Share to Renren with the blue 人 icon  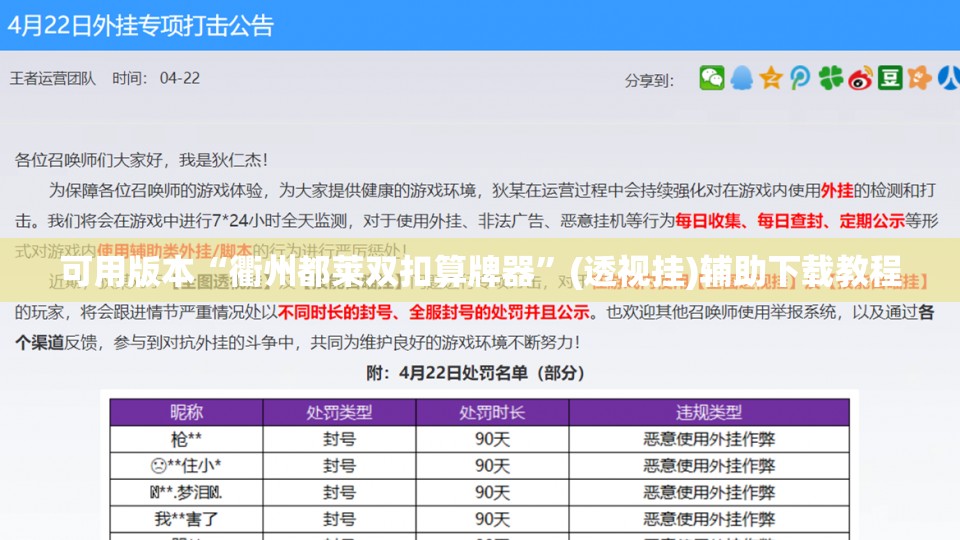tap(949, 78)
